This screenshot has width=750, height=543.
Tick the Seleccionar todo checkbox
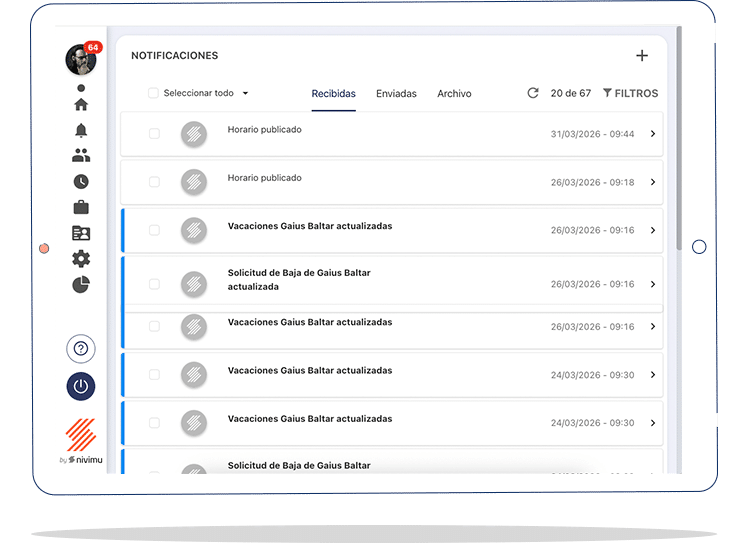tap(153, 93)
